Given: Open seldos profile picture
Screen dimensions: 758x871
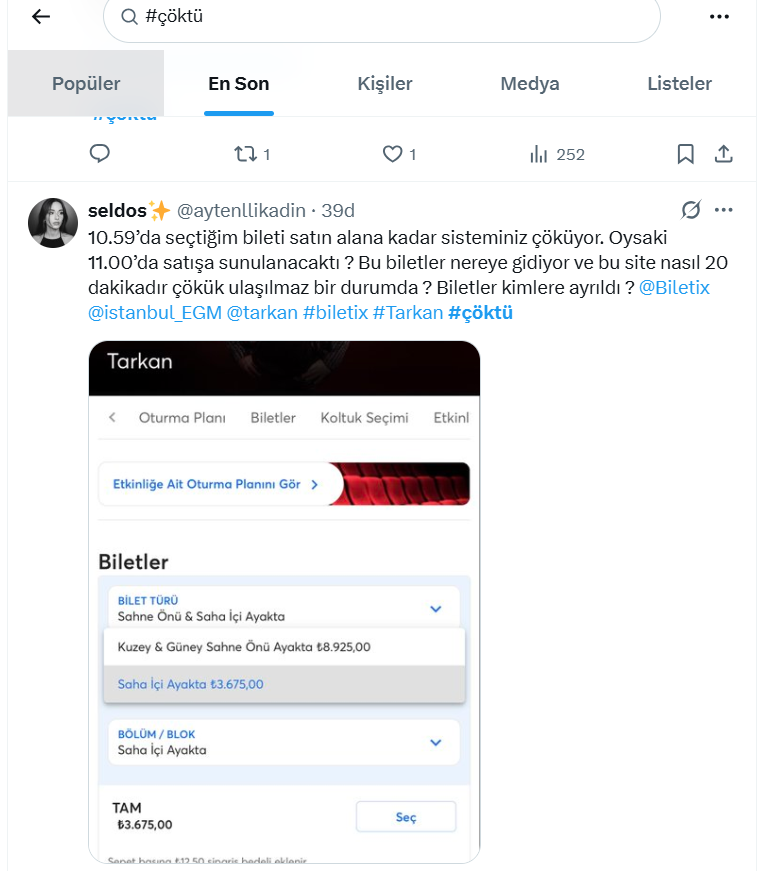Looking at the screenshot, I should click(x=53, y=222).
